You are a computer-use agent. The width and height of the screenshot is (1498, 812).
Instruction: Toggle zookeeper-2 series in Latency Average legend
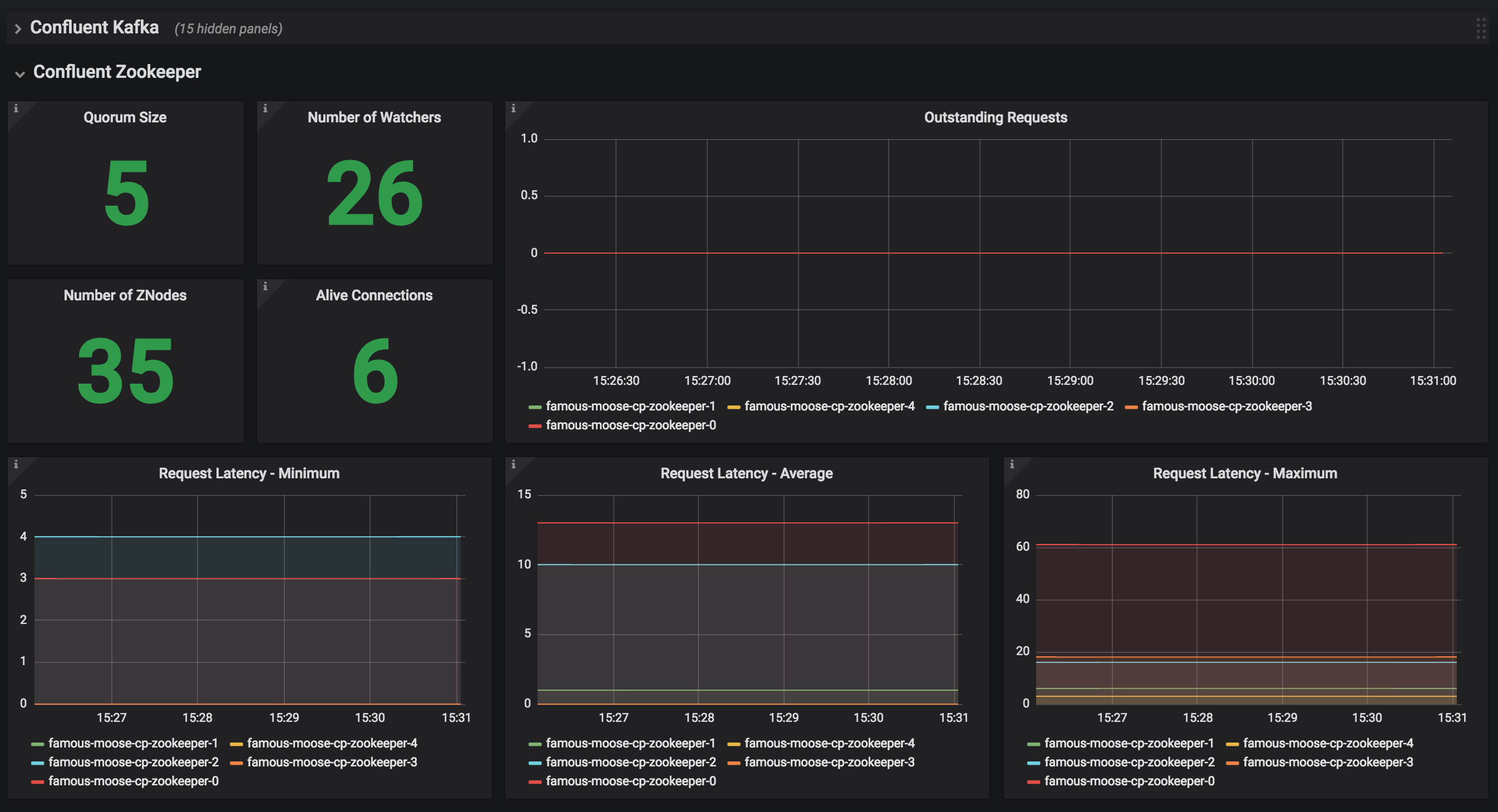coord(630,762)
